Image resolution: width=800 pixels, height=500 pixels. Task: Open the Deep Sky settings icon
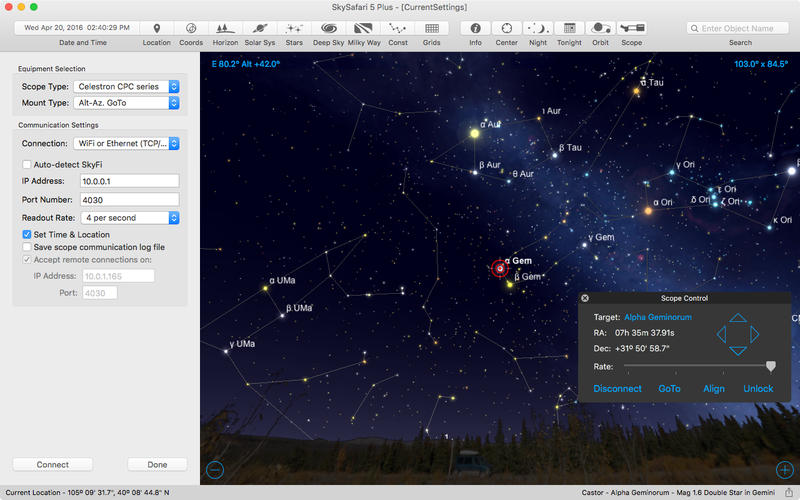[329, 29]
